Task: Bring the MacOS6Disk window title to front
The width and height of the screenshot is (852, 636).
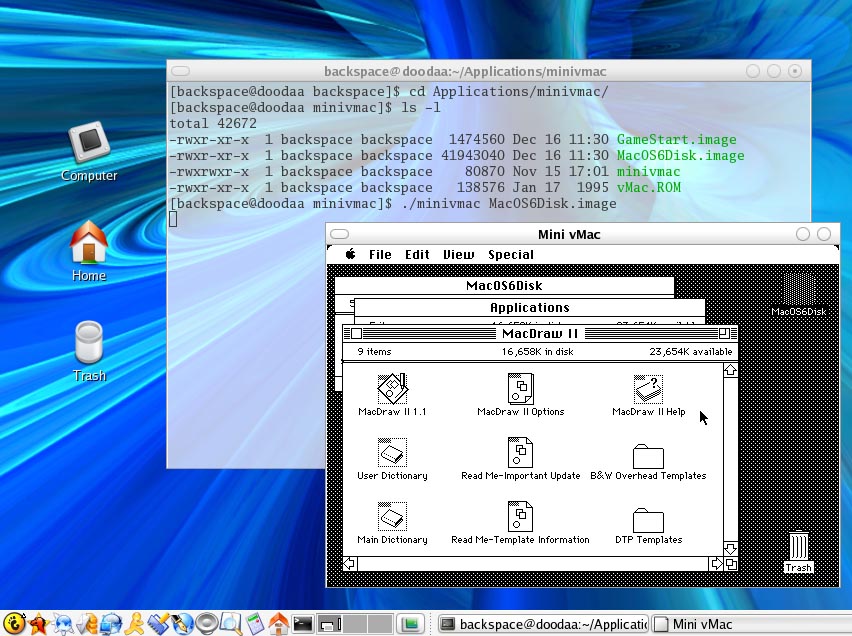Action: coord(504,285)
